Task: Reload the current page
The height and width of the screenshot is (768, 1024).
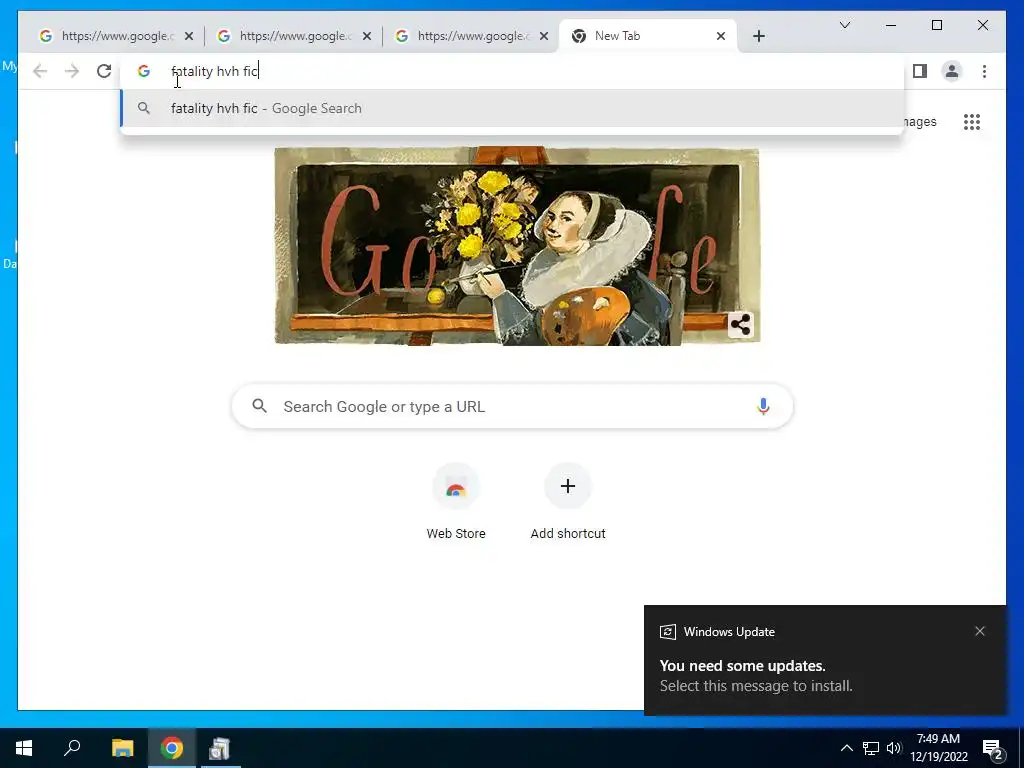Action: 104,71
